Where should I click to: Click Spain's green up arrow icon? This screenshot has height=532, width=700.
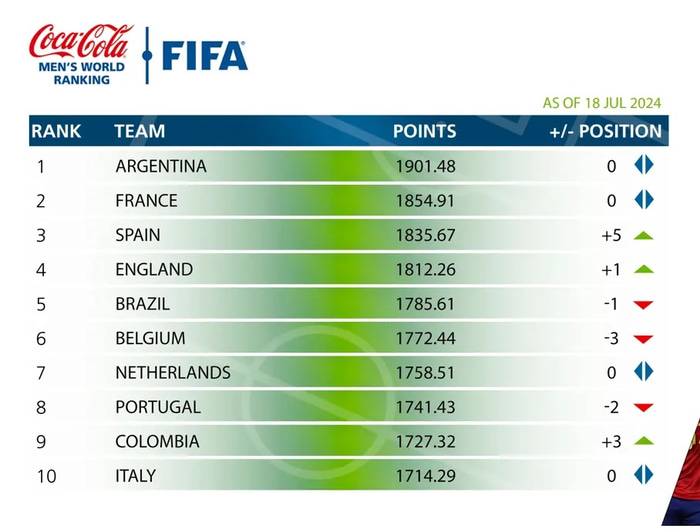point(643,236)
